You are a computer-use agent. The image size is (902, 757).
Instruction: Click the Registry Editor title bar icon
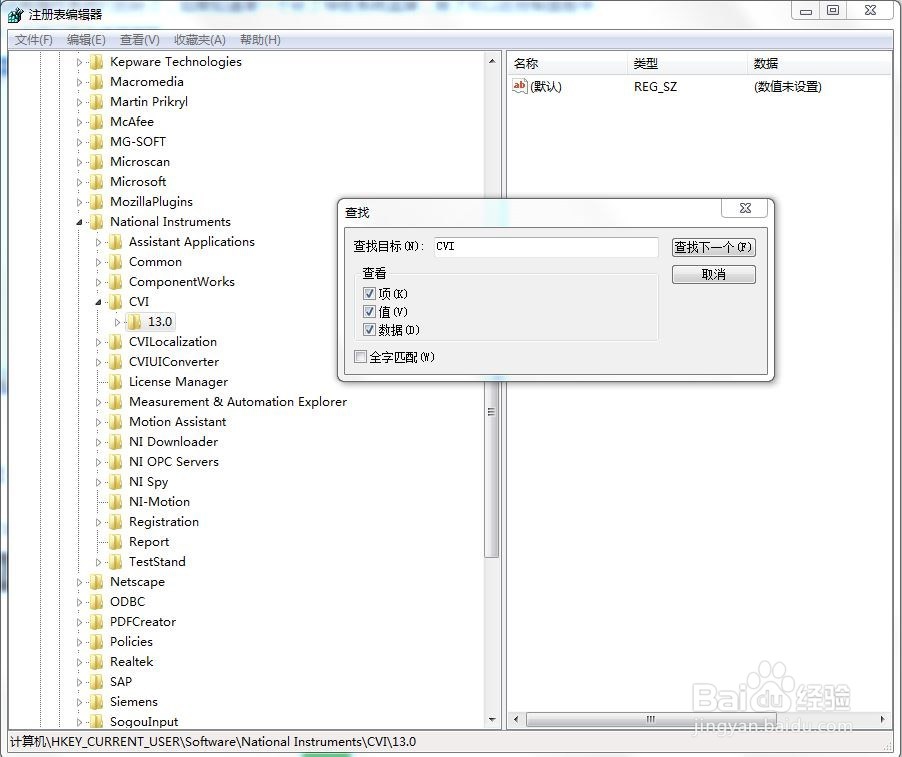[x=16, y=14]
